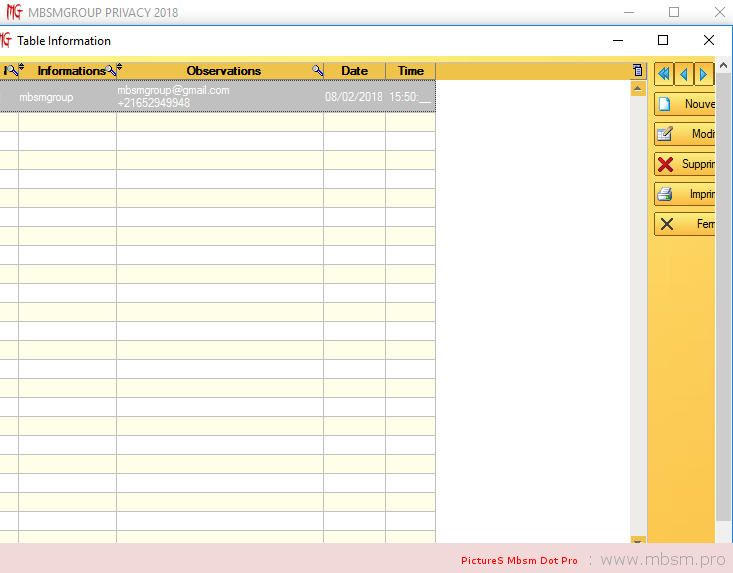Jump to the first record with double-arrow
733x573 pixels.
click(664, 74)
